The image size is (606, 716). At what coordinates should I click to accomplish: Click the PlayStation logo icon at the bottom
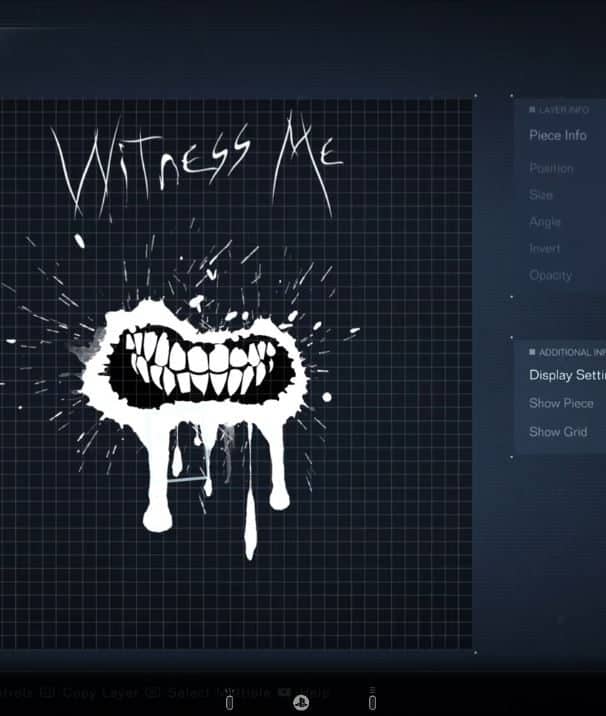pos(301,702)
